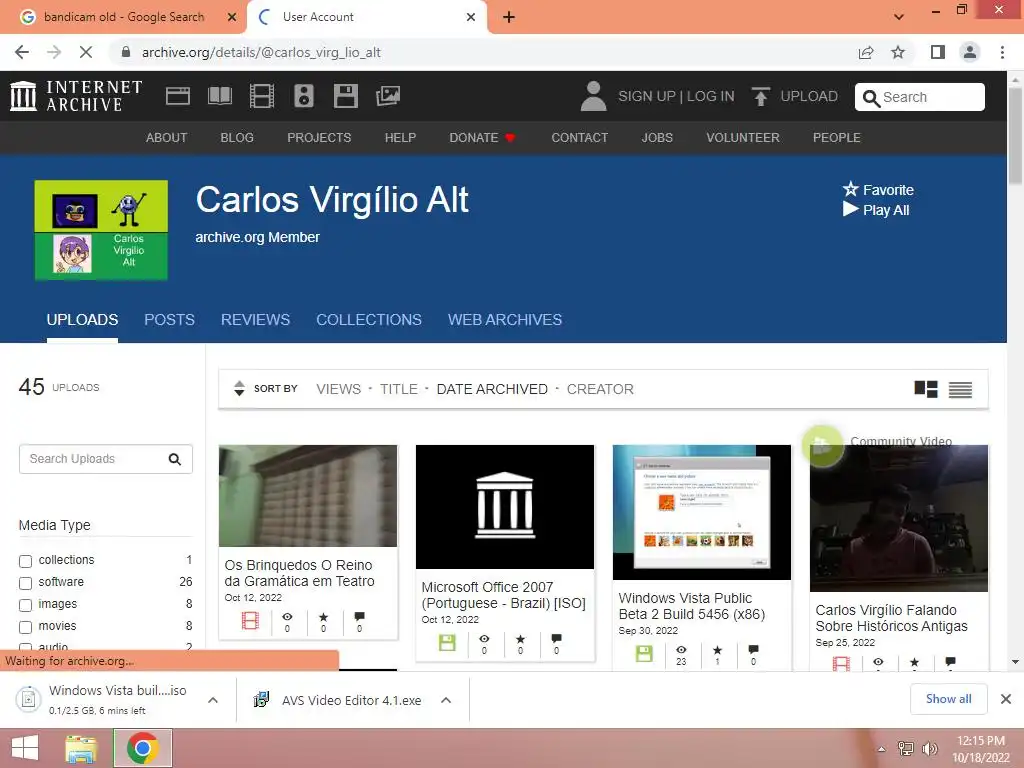Image resolution: width=1024 pixels, height=768 pixels.
Task: Check the collections media type checkbox
Action: click(x=25, y=561)
